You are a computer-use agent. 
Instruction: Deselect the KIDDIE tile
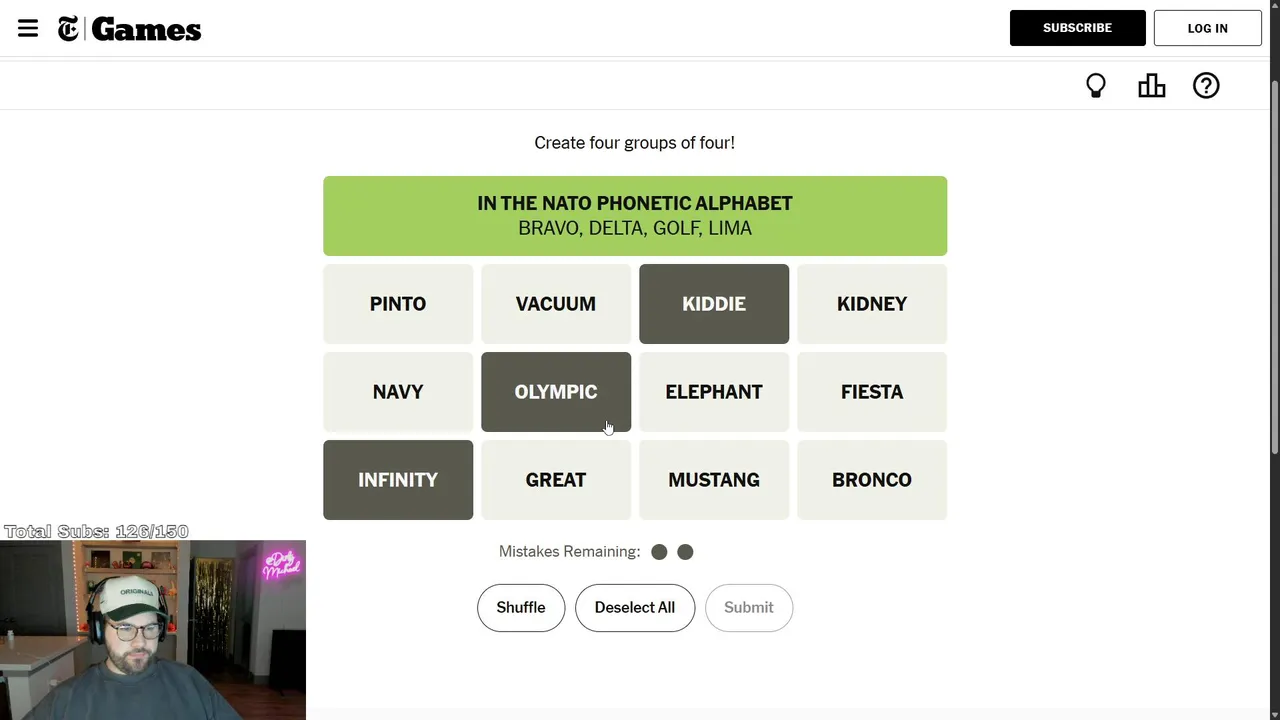tap(714, 304)
